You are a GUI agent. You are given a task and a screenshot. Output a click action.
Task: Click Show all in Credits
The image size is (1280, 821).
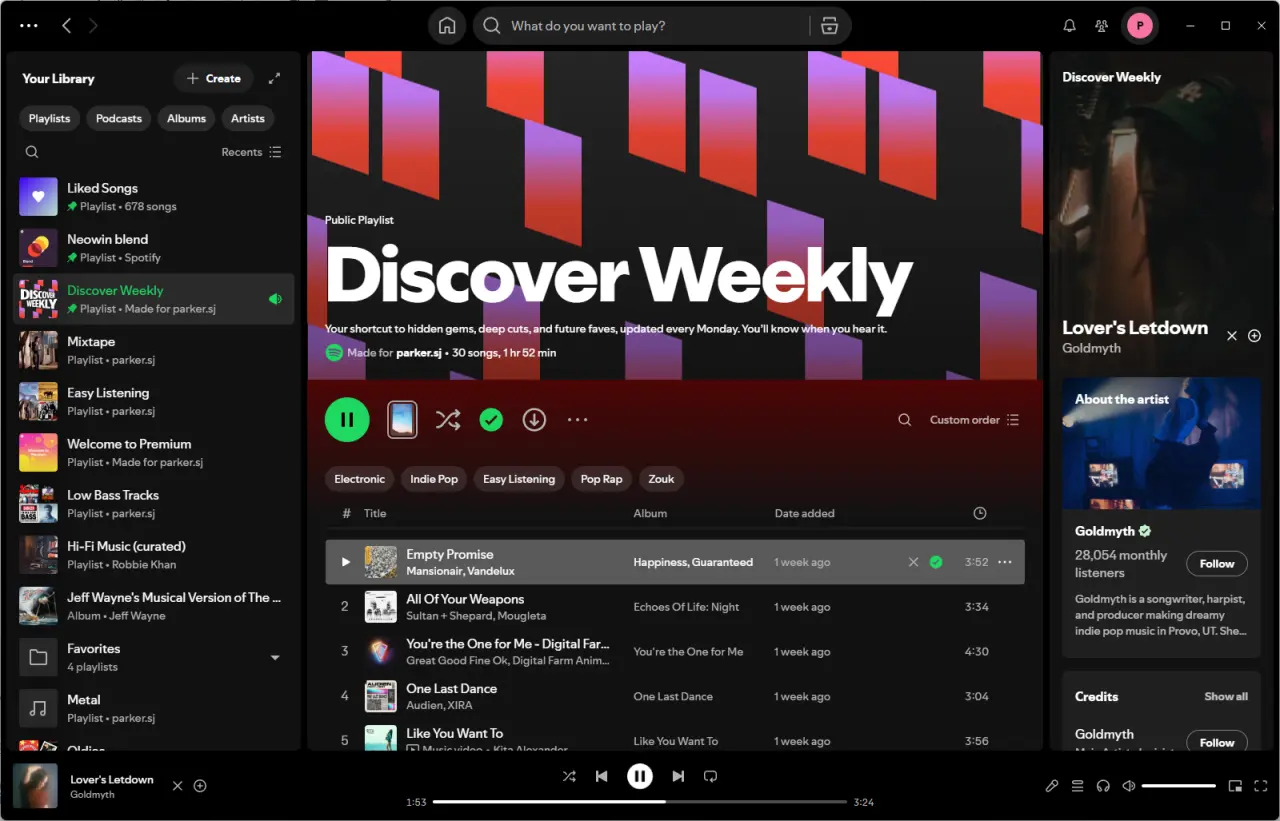pyautogui.click(x=1226, y=696)
